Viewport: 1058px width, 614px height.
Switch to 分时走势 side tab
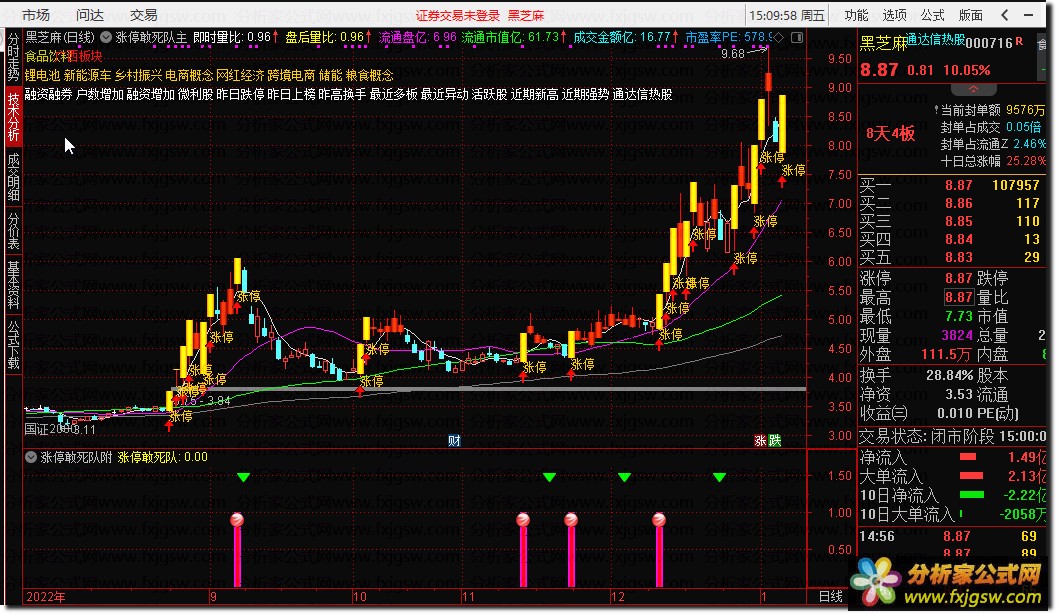click(x=13, y=58)
